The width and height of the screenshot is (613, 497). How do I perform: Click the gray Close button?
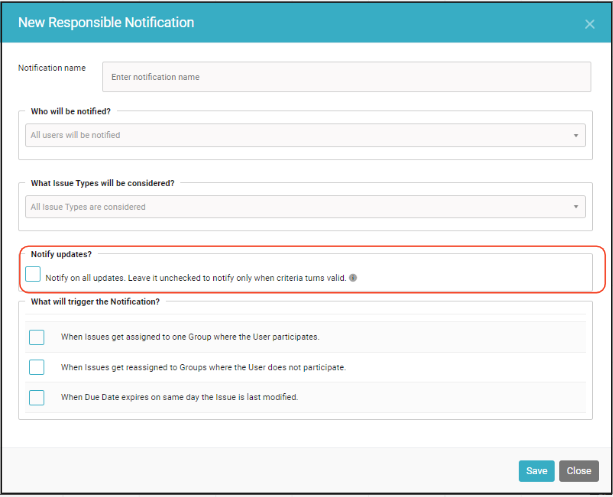point(579,471)
